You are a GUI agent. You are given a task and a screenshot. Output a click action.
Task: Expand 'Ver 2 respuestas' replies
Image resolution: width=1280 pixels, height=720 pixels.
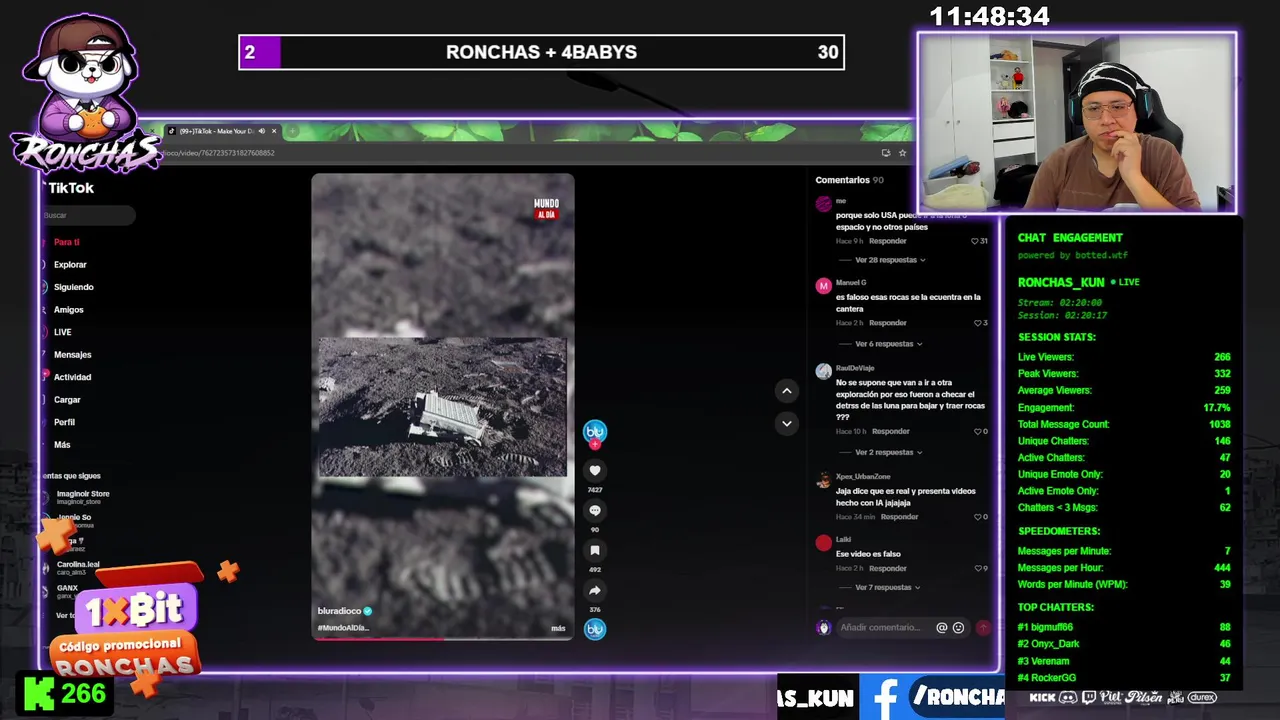tap(888, 452)
